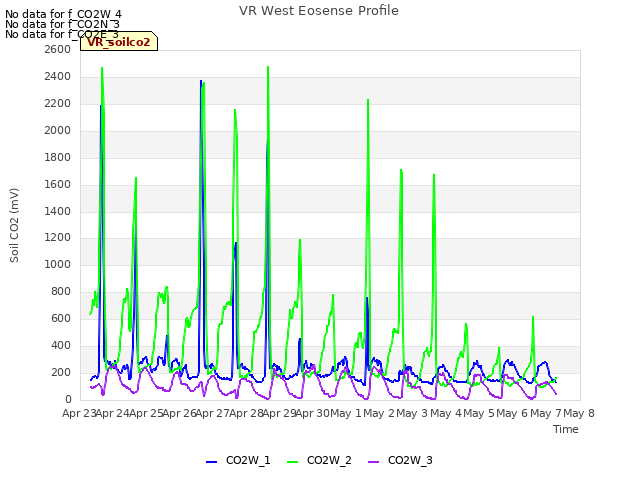This screenshot has height=480, width=640.
Task: Click the May 1 x-axis tick label
Action: coord(346,413)
